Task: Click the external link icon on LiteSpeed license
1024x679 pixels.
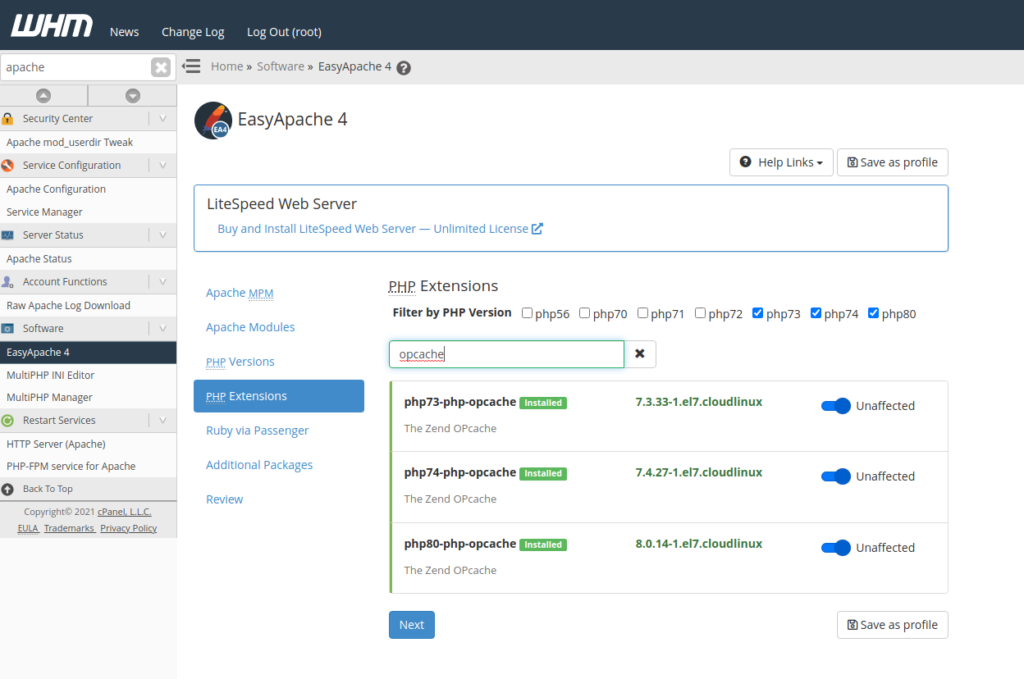Action: (537, 227)
